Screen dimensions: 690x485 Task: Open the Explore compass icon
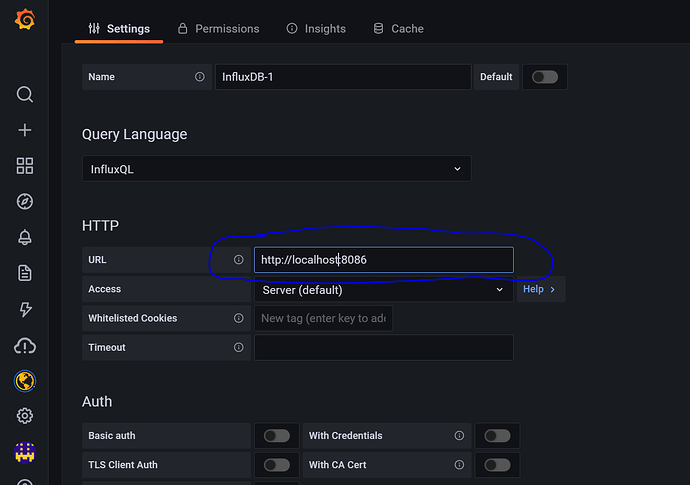pyautogui.click(x=25, y=202)
